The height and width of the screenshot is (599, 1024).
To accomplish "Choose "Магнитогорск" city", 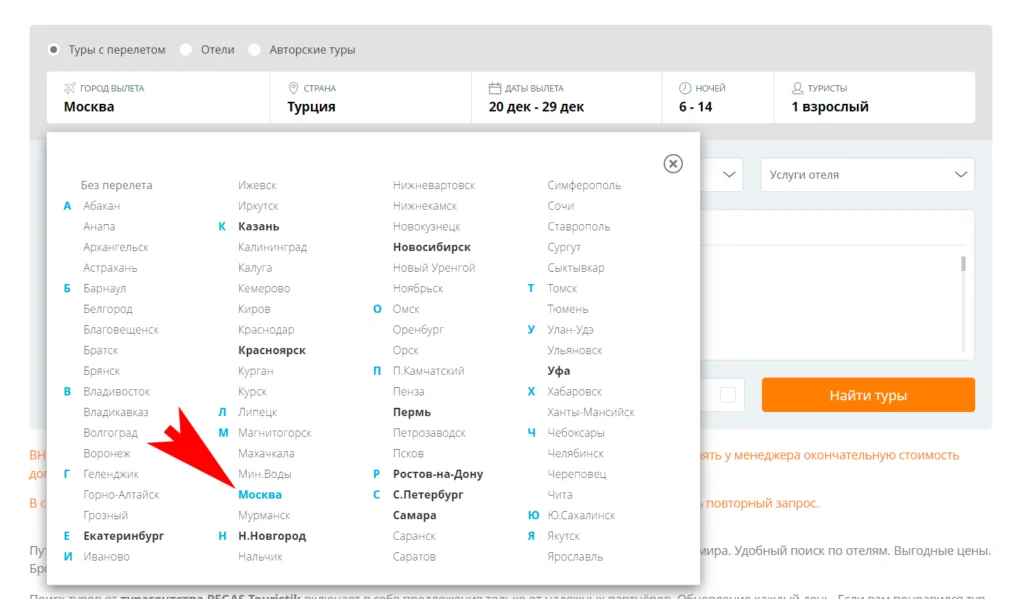I will coord(274,432).
